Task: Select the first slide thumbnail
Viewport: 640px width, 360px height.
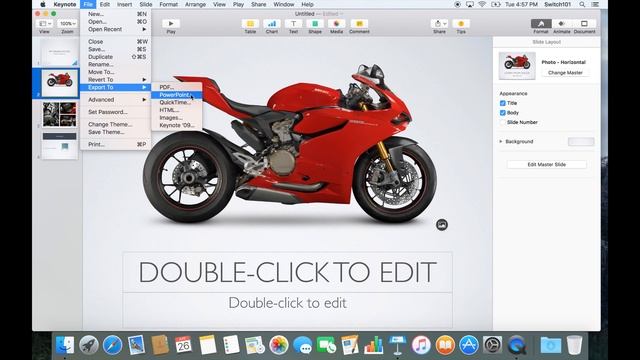Action: click(60, 52)
